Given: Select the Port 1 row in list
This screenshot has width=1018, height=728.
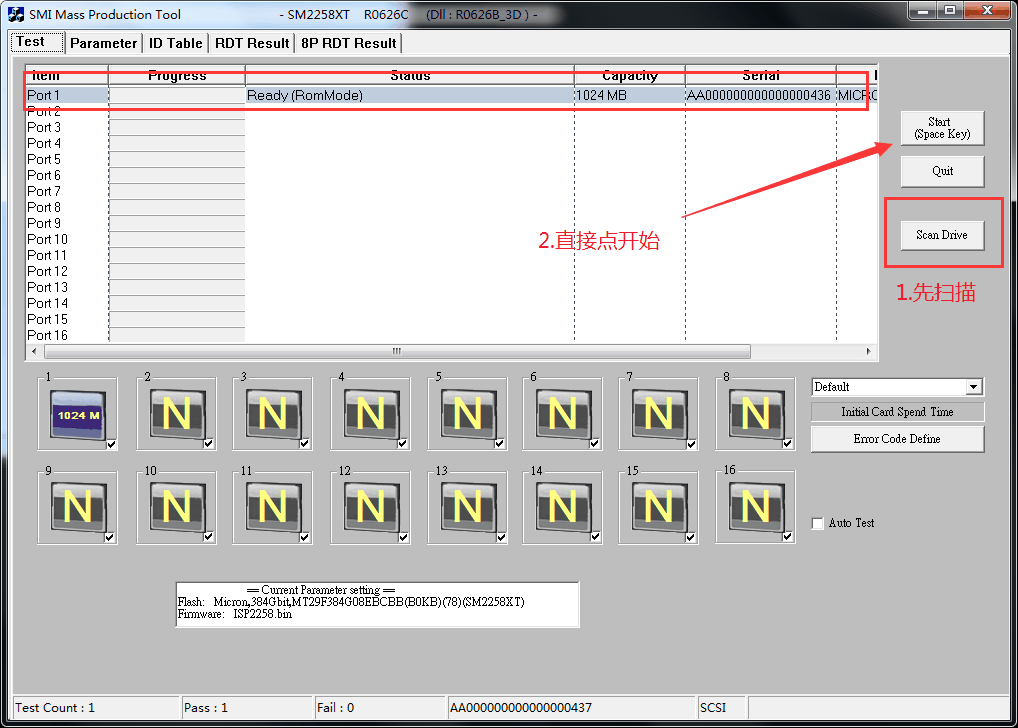Looking at the screenshot, I should coord(300,95).
